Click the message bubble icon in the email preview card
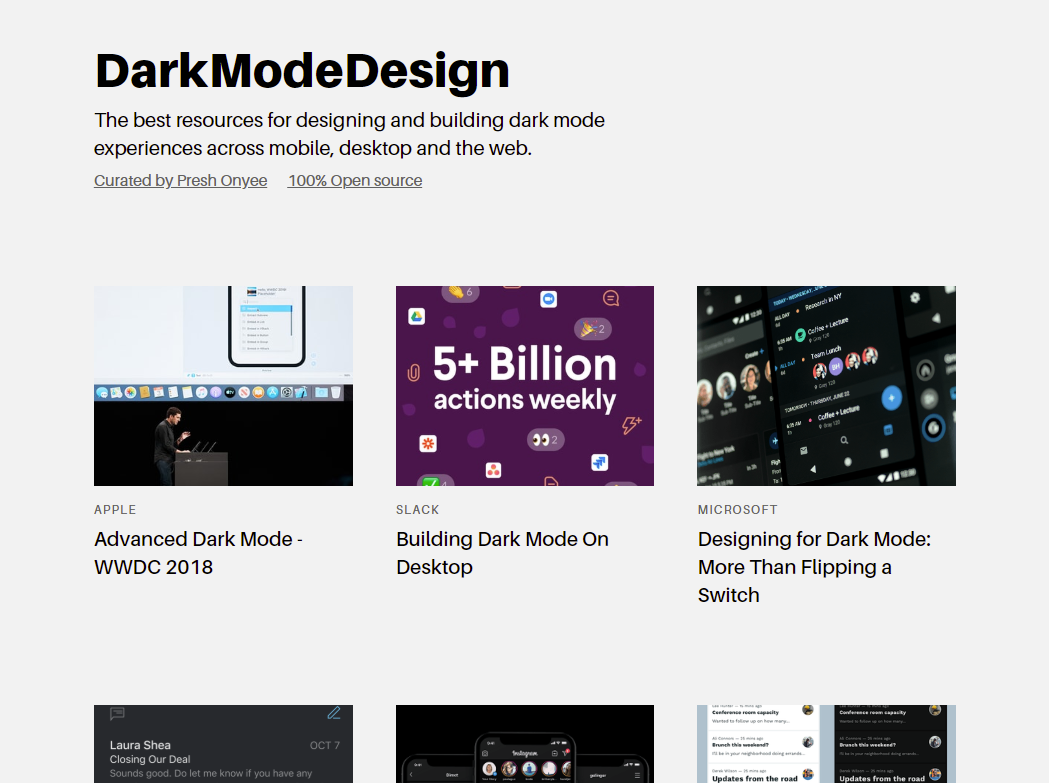Image resolution: width=1049 pixels, height=783 pixels. click(116, 713)
